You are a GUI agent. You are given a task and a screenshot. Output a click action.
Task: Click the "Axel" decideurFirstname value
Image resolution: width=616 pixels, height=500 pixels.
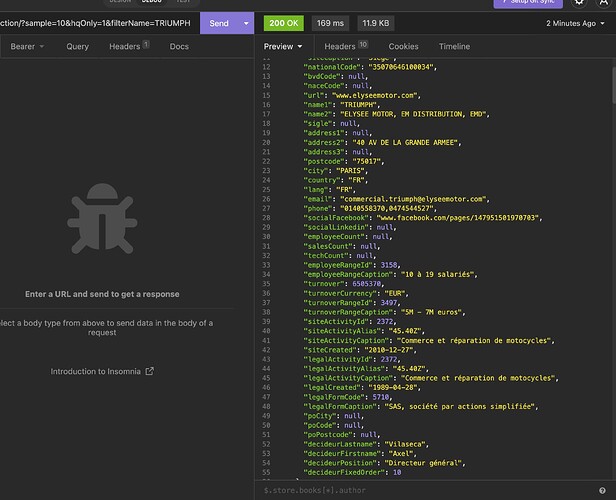(399, 454)
